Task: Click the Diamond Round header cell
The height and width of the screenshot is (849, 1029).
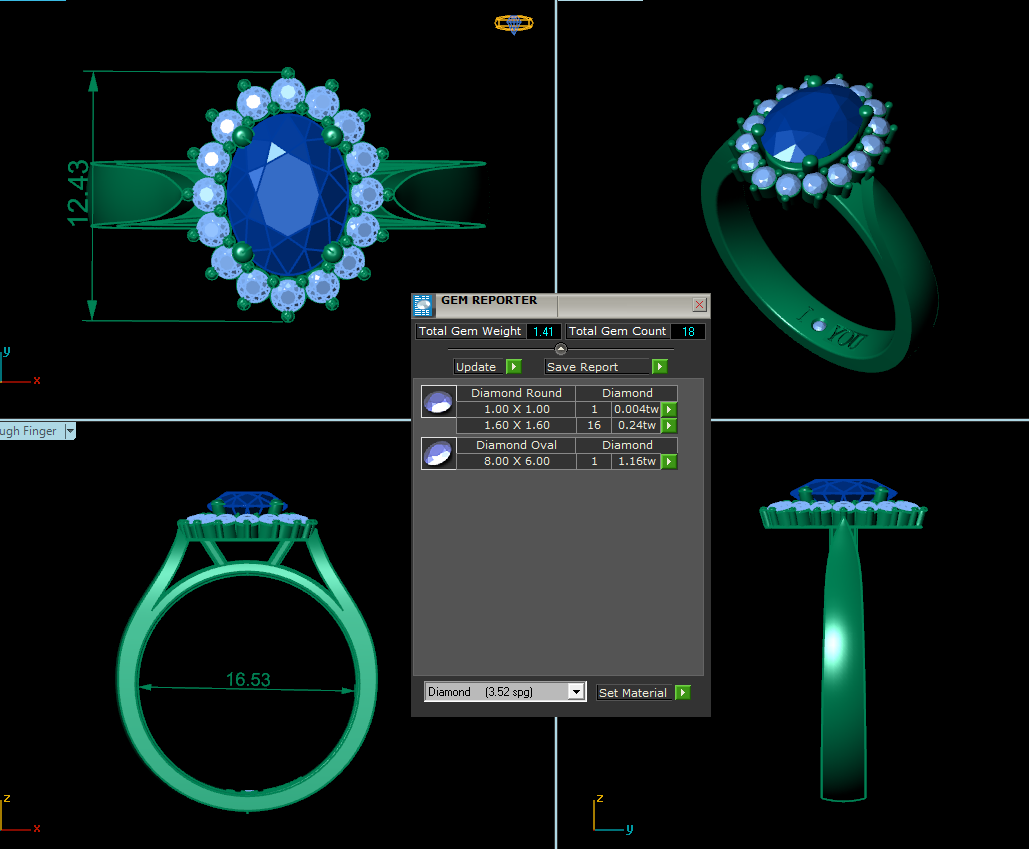Action: (x=516, y=393)
